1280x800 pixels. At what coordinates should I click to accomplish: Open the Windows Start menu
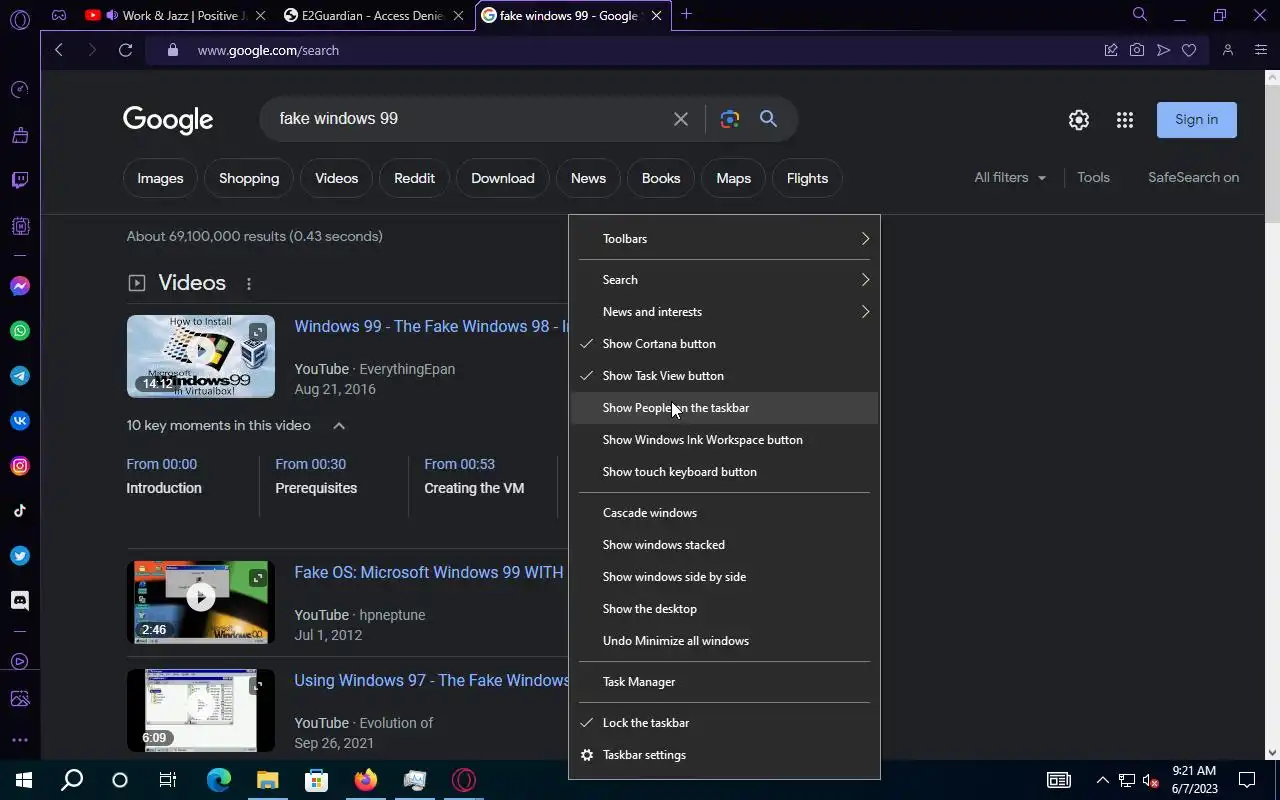pyautogui.click(x=24, y=780)
